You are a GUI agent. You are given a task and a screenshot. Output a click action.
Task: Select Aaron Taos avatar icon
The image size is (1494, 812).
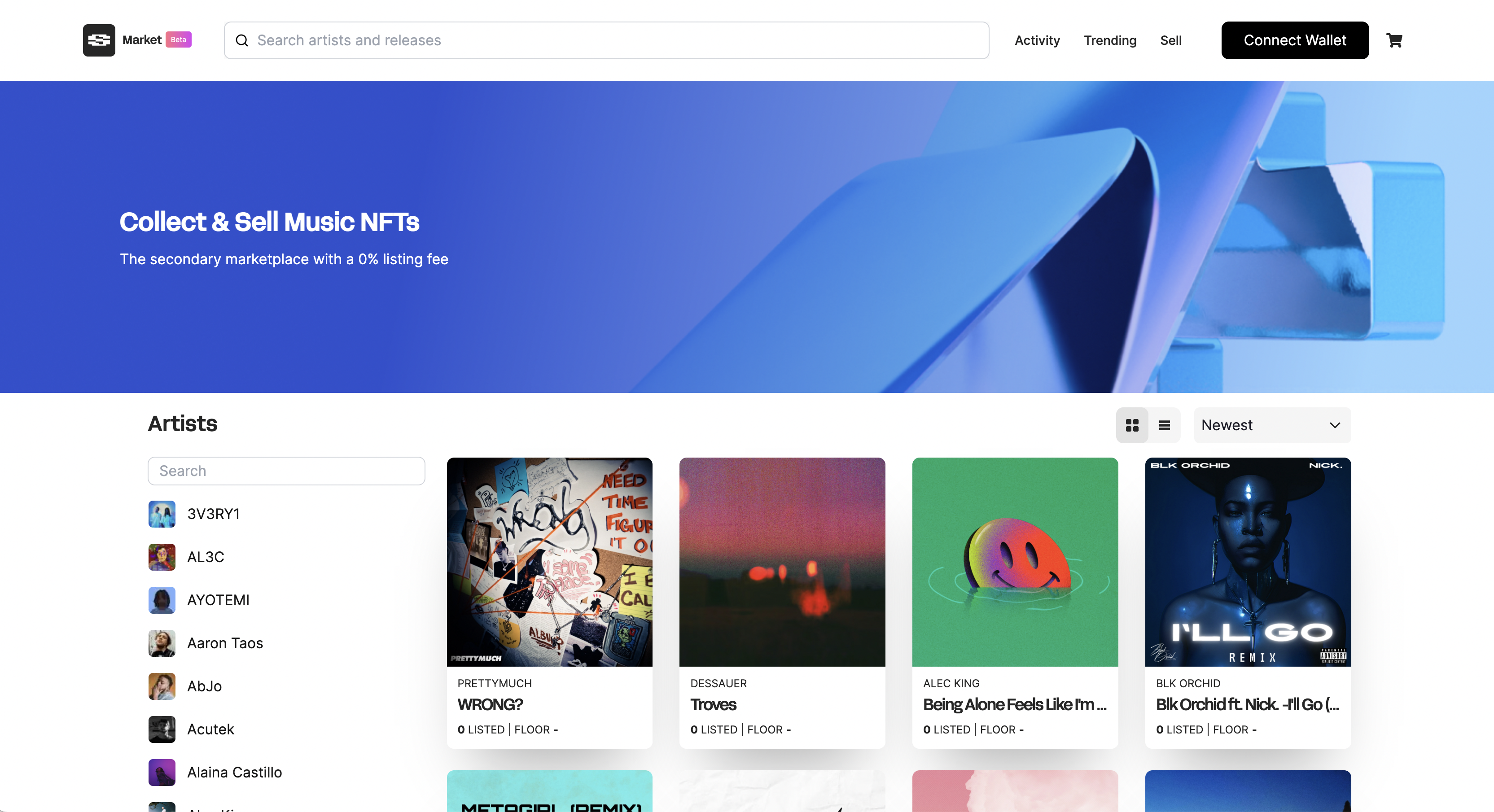[x=162, y=643]
